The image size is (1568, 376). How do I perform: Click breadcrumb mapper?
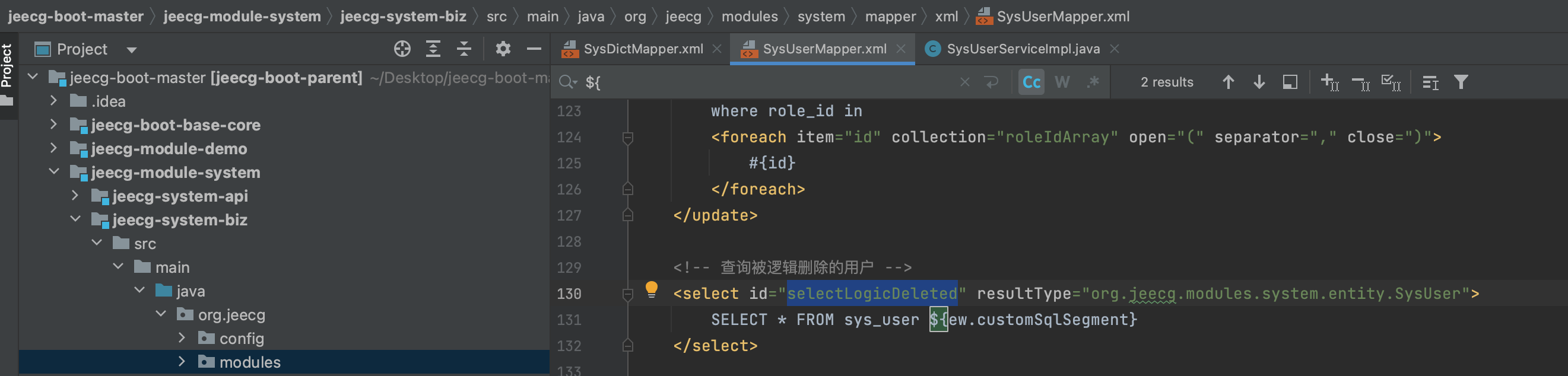pyautogui.click(x=890, y=17)
